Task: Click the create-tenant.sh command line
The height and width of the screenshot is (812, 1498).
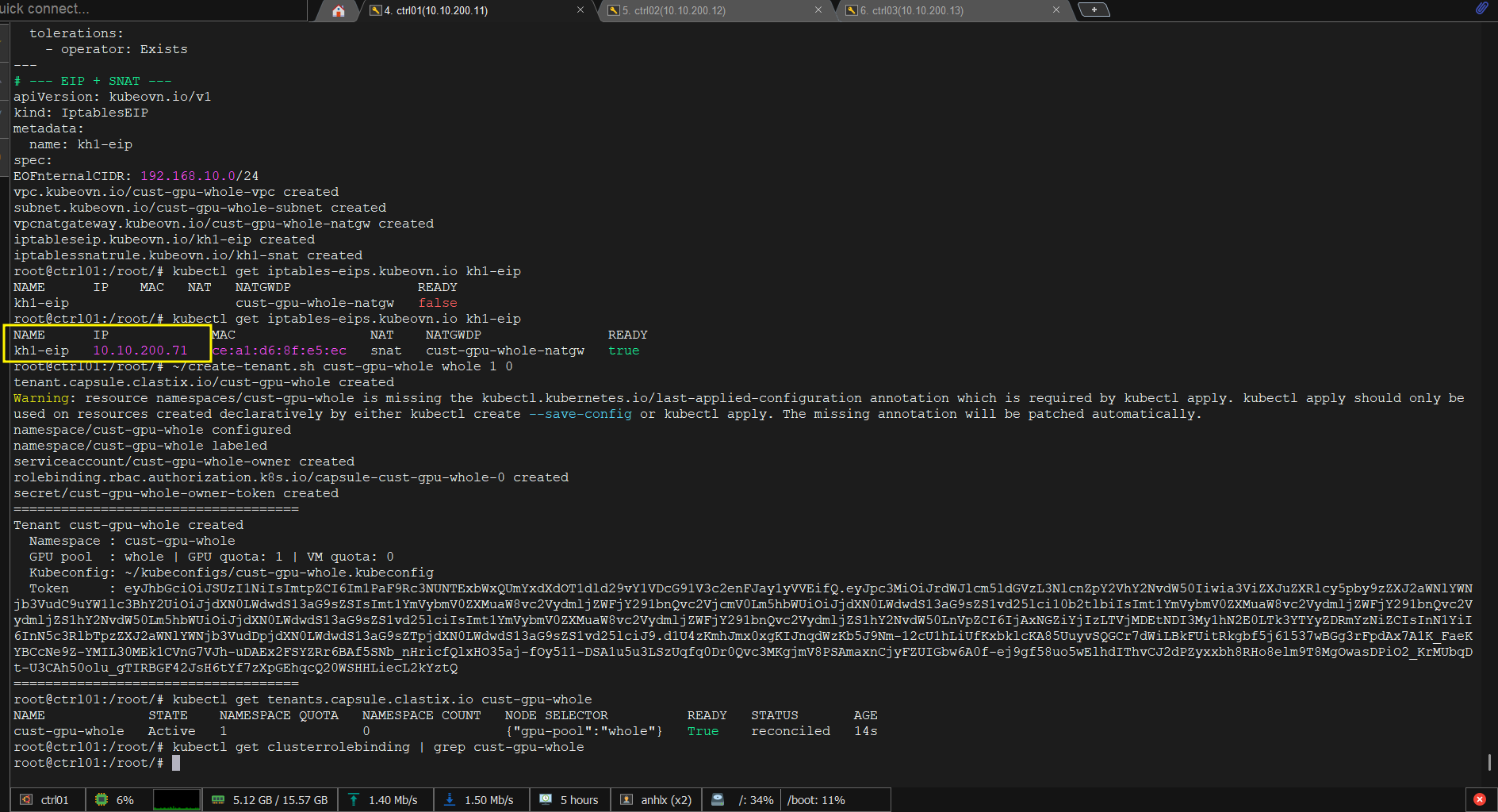Action: point(343,366)
